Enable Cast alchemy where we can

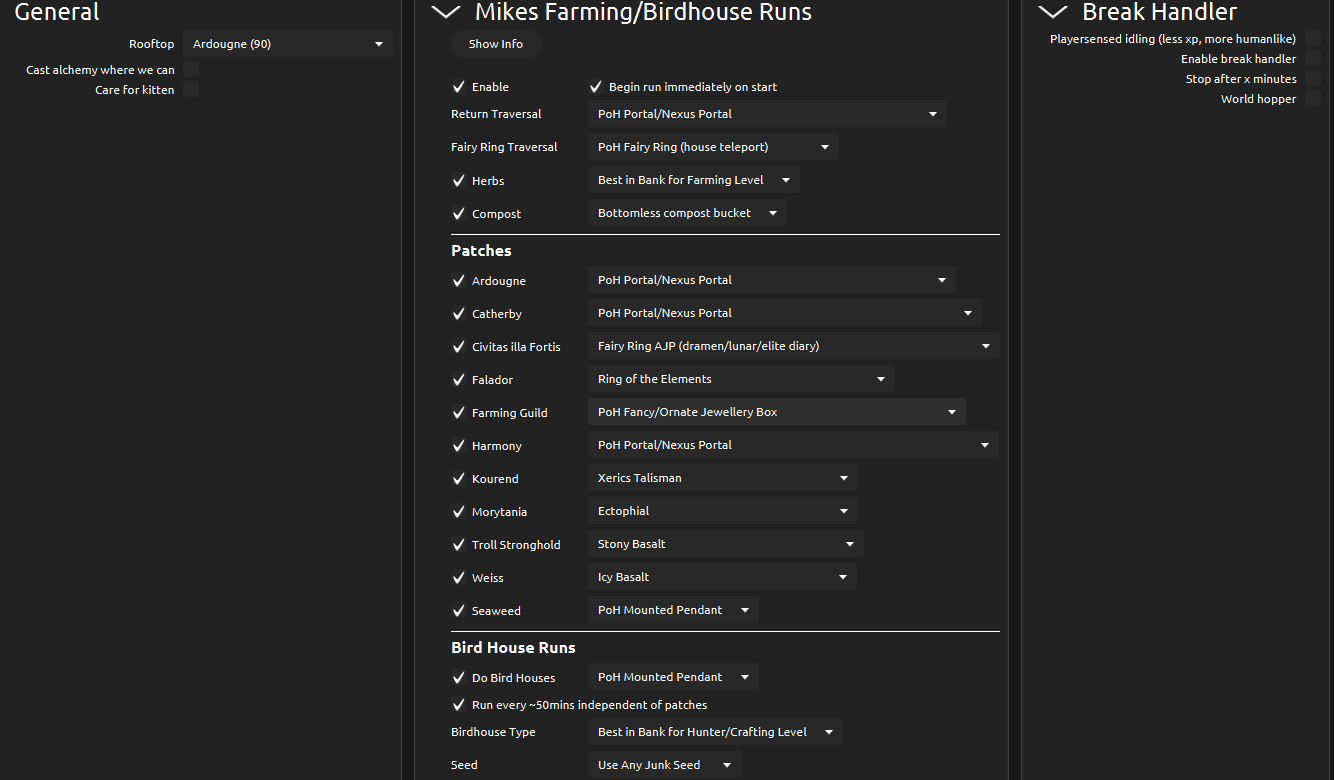(190, 70)
